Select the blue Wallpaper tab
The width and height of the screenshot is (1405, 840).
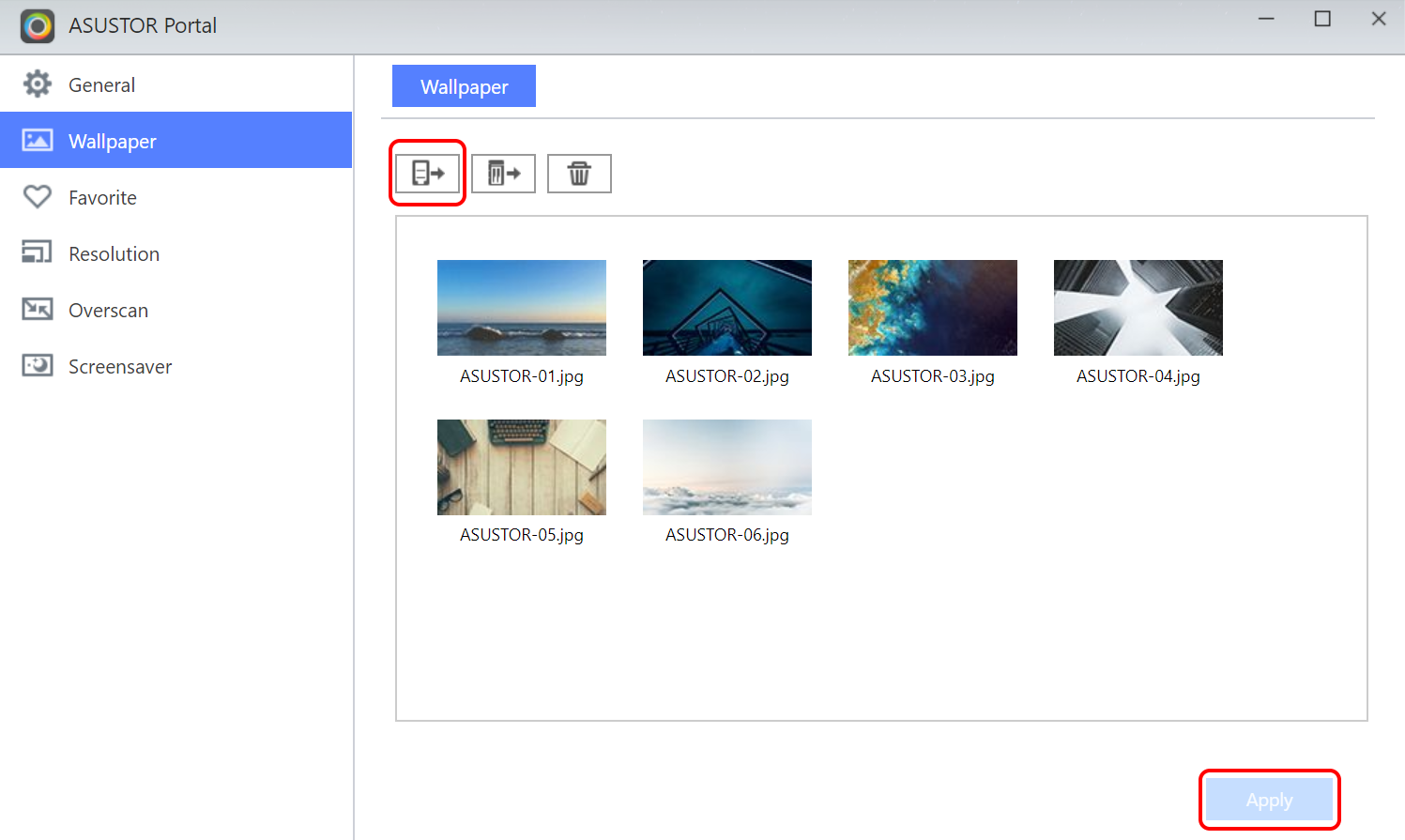(464, 86)
